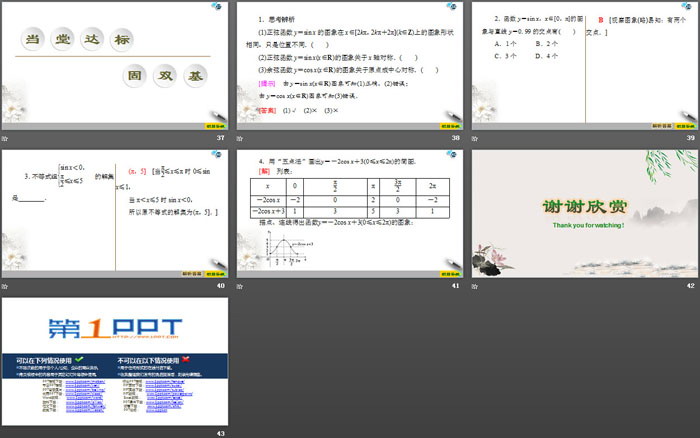This screenshot has width=700, height=438.
Task: Open slide 38 with true/false questions
Action: [349, 65]
